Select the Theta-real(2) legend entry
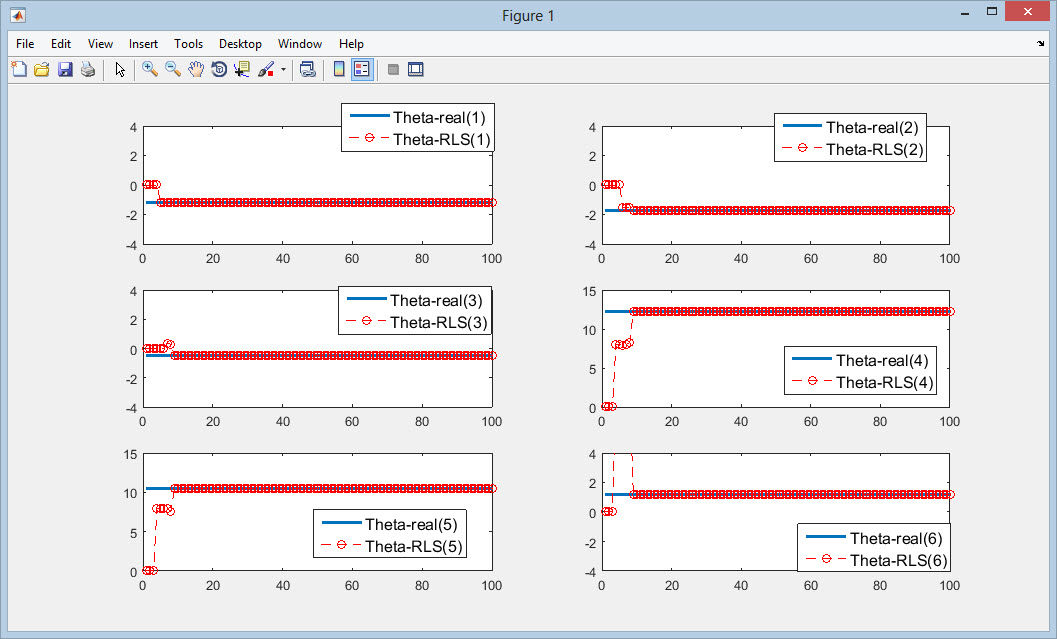 coord(851,127)
